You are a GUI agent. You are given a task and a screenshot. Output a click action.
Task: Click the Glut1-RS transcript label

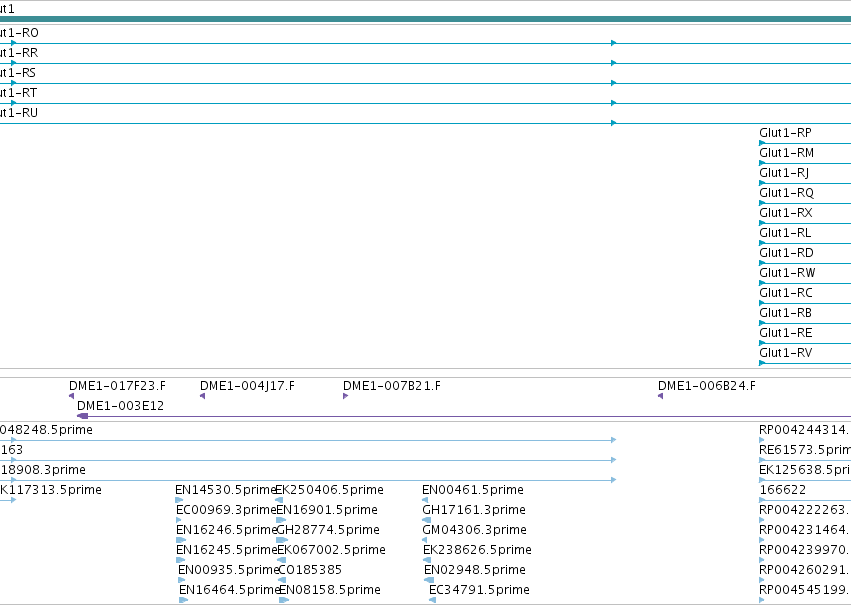click(18, 73)
